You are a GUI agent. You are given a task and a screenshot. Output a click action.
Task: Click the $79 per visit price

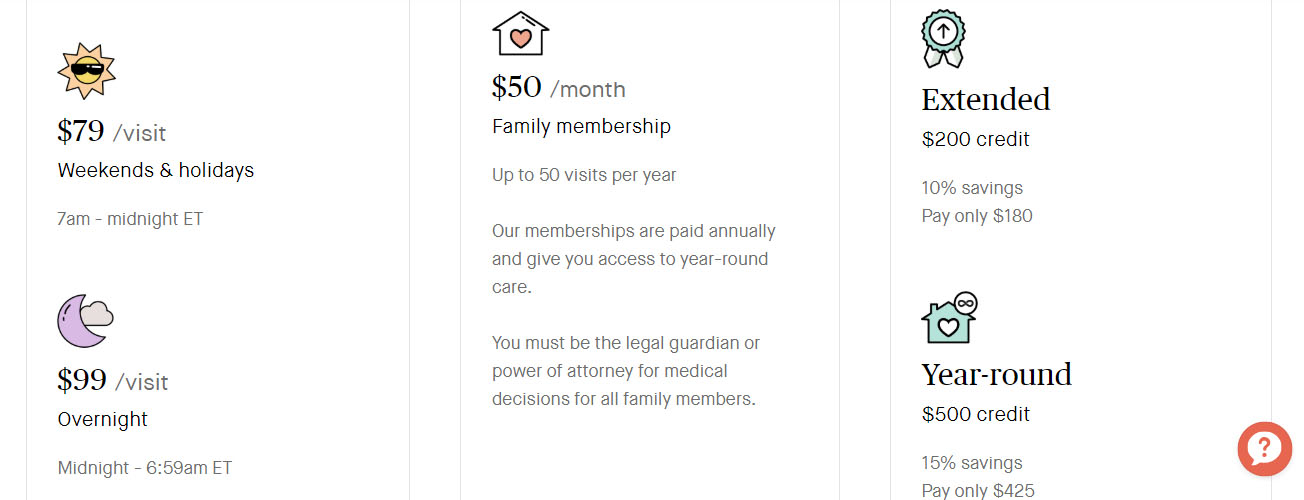pyautogui.click(x=111, y=131)
